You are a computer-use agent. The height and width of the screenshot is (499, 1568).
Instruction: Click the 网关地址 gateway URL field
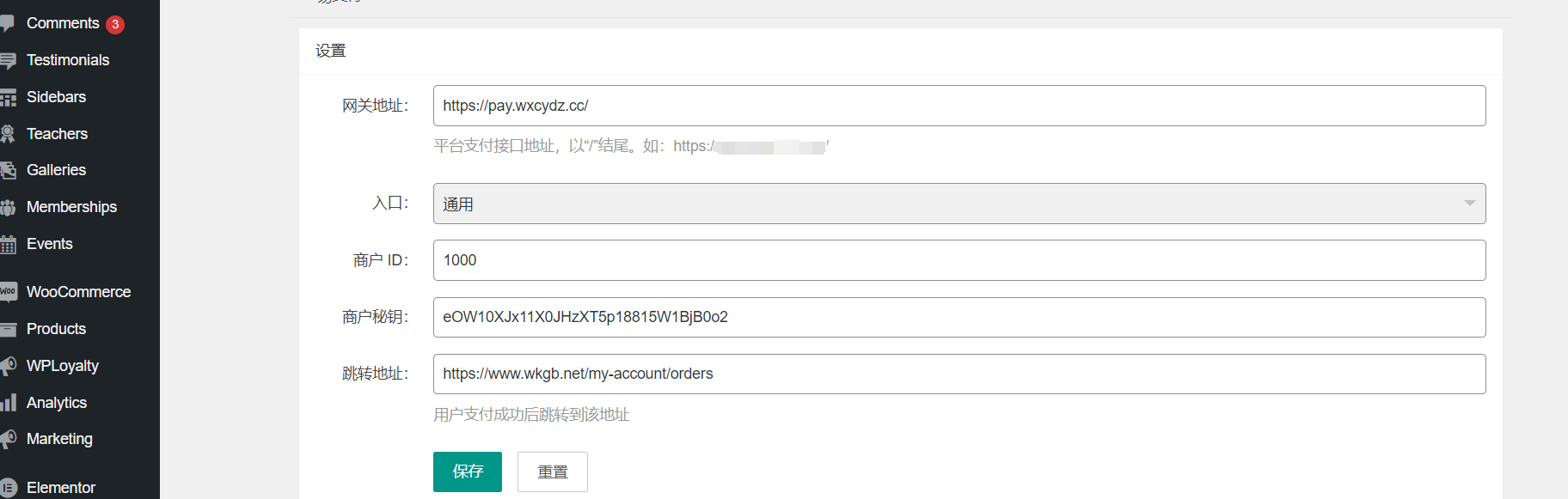[x=959, y=106]
